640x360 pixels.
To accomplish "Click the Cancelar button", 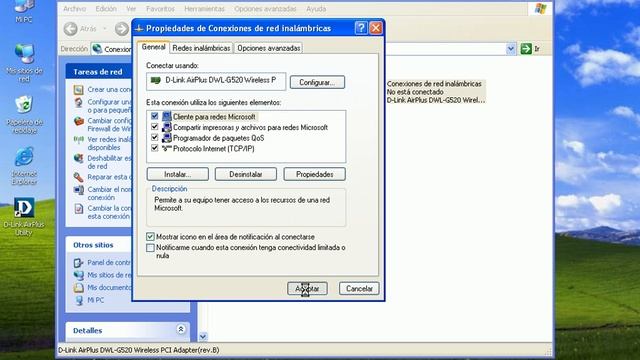I will tap(359, 289).
